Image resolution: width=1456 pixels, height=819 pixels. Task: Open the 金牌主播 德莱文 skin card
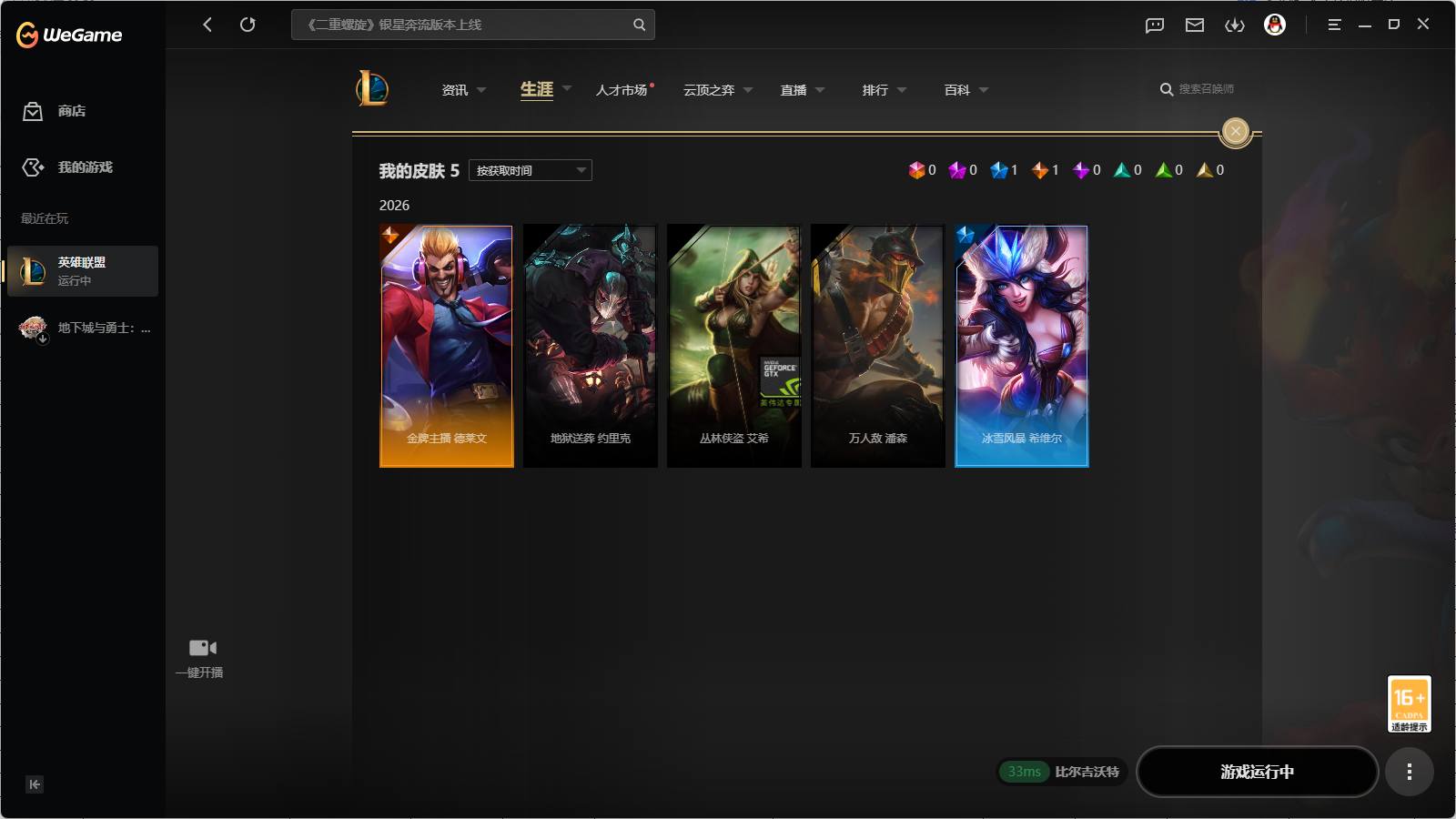[x=447, y=347]
